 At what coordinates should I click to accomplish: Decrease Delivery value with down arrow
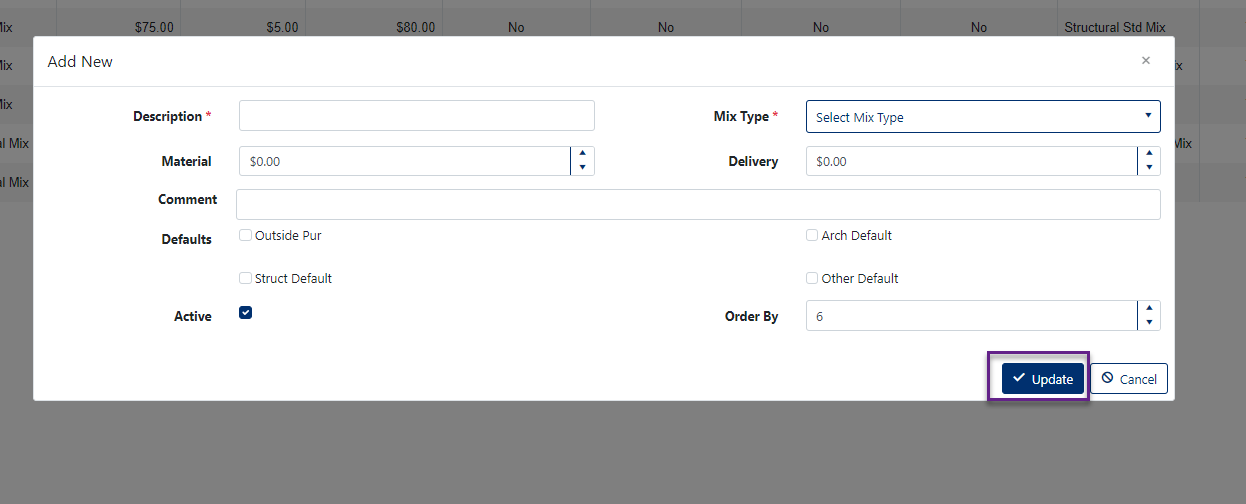1149,168
